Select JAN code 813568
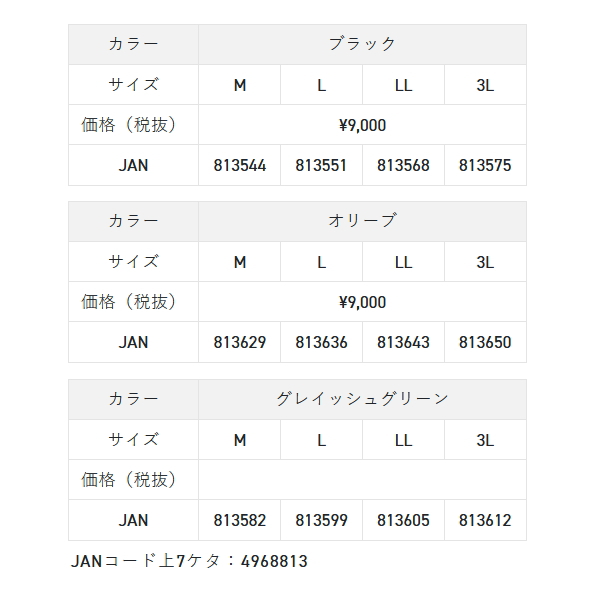 tap(403, 165)
